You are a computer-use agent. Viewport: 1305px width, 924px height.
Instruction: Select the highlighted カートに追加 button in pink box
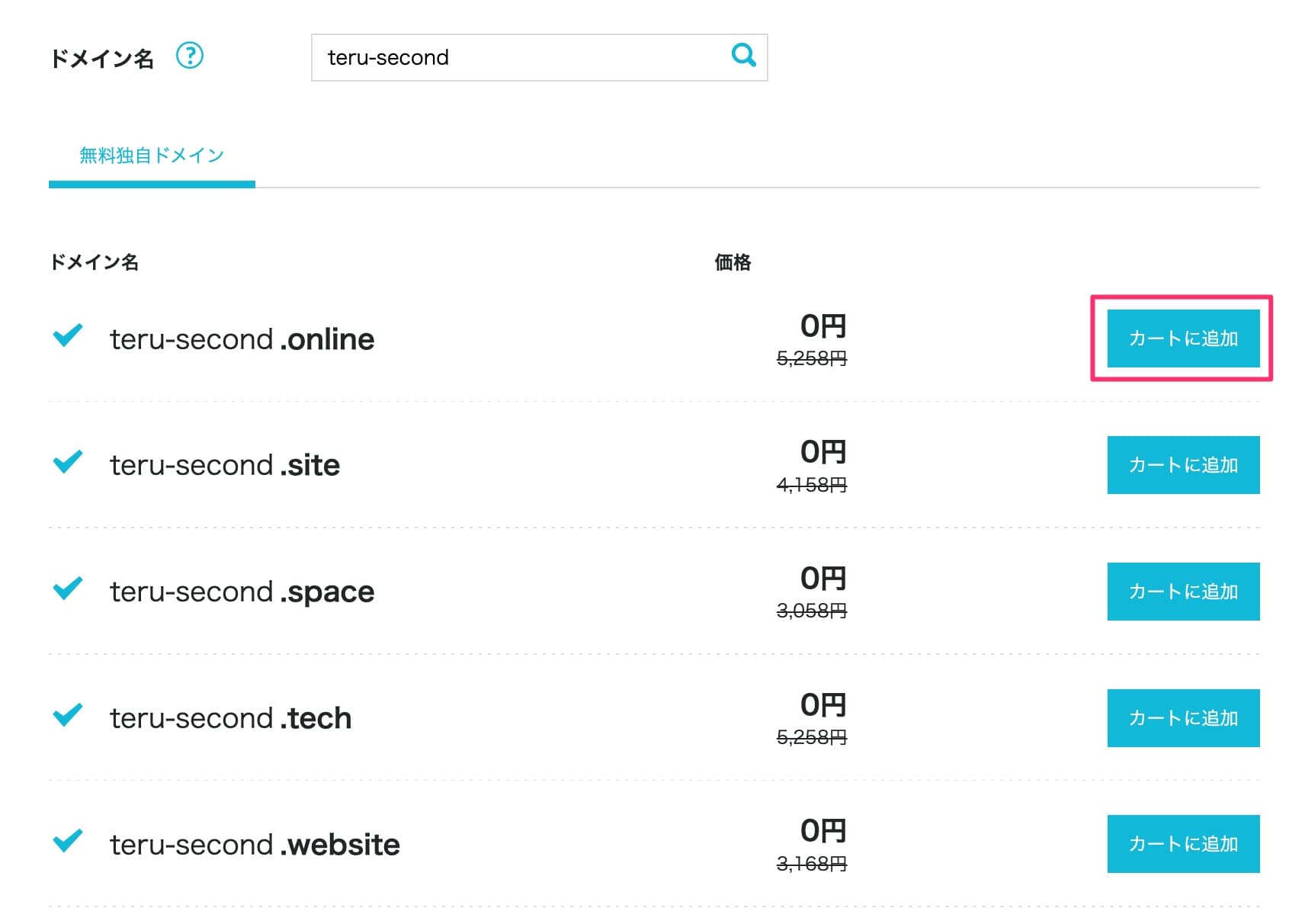[1182, 338]
